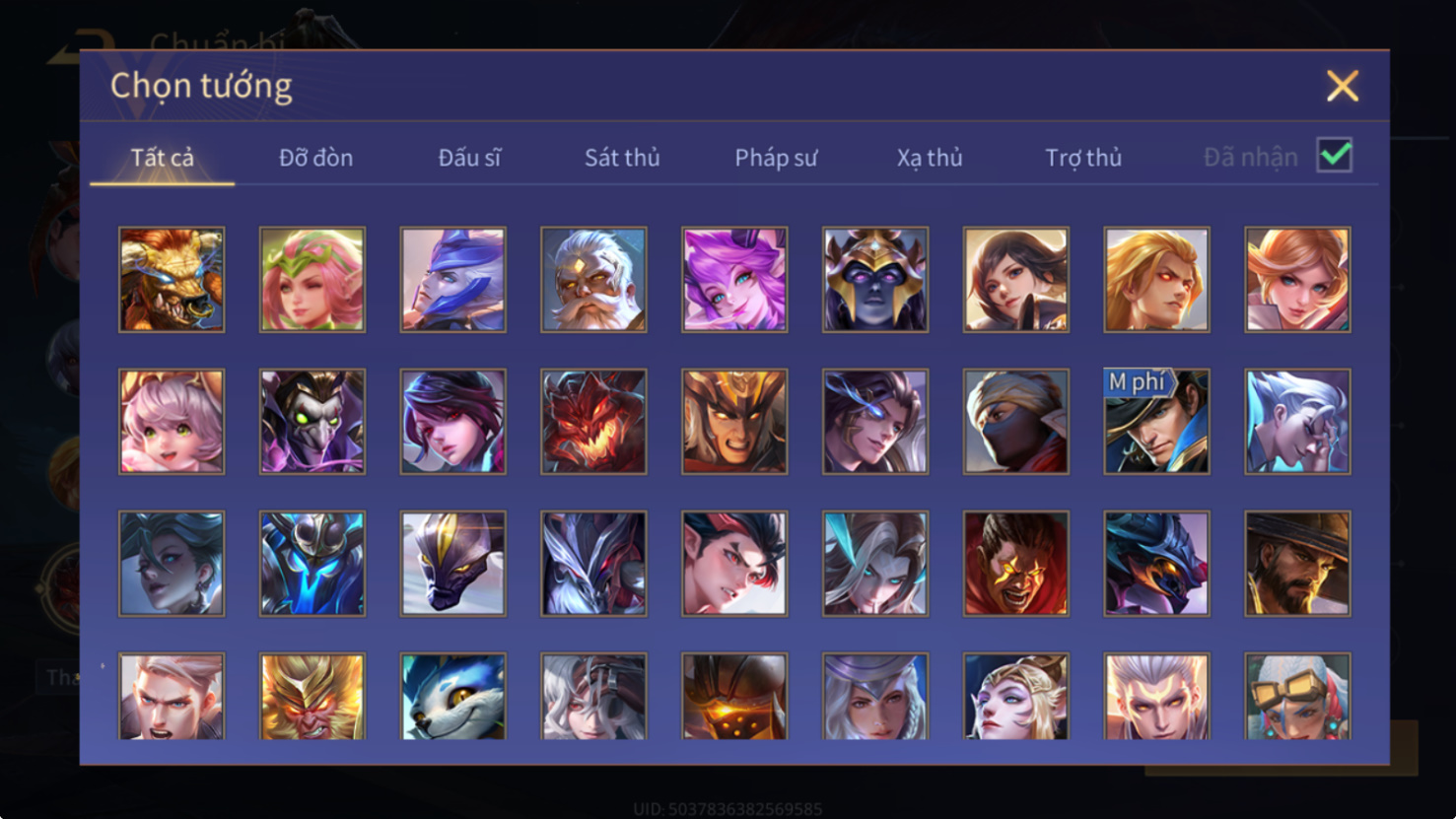Show the Pháp sư hero list

tap(776, 158)
